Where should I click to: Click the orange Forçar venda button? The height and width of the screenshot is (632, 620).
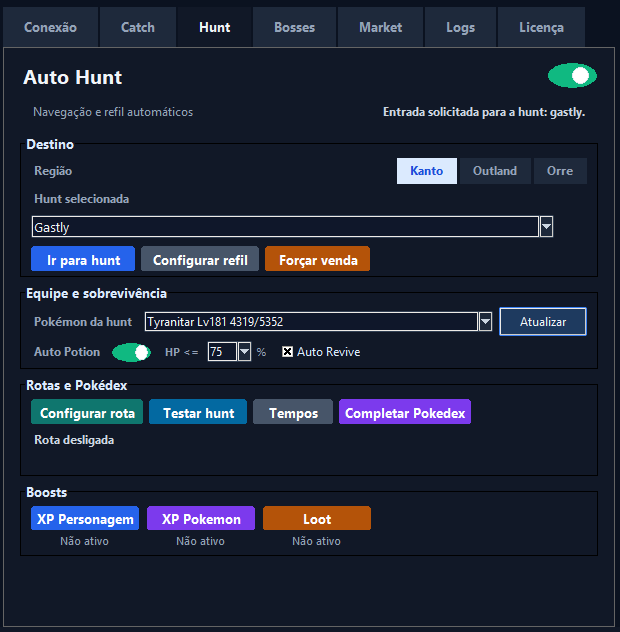click(x=318, y=259)
